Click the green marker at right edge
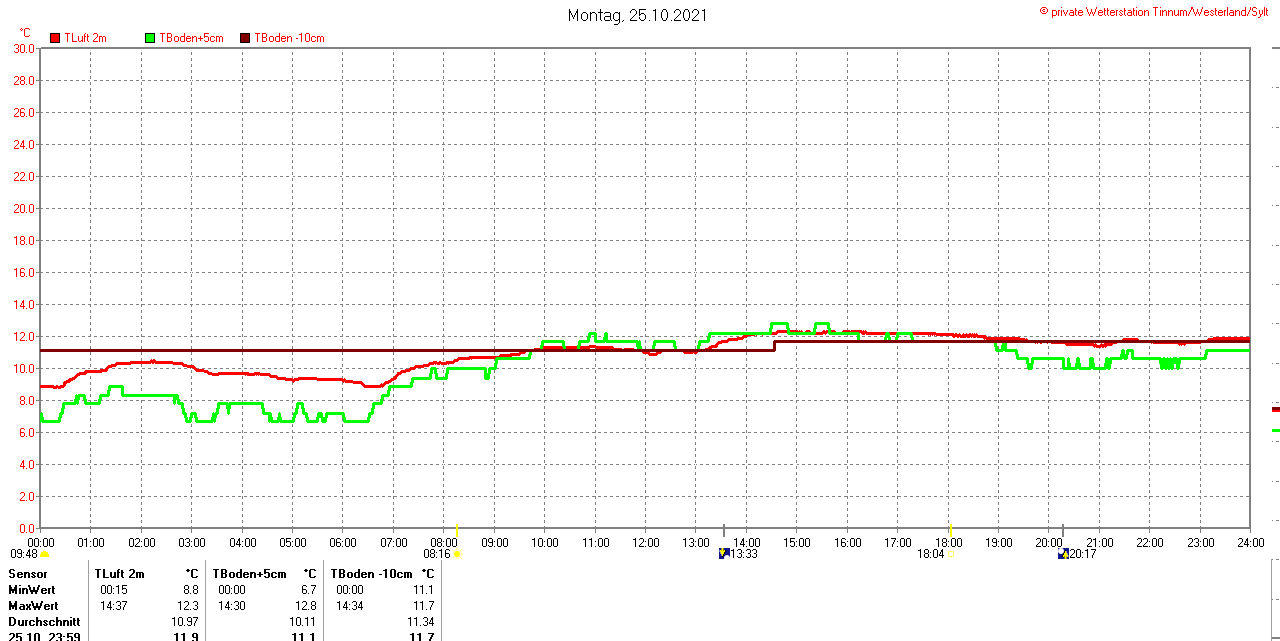 click(x=1275, y=430)
